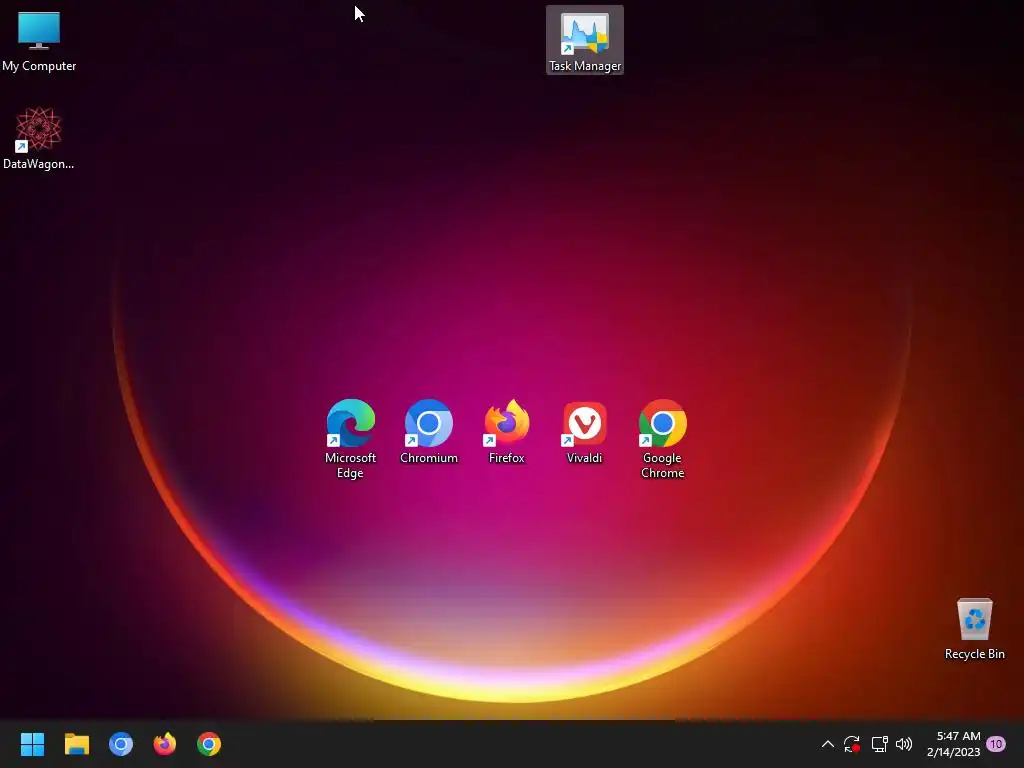This screenshot has width=1024, height=768.
Task: Select the My Computer desktop icon
Action: pos(39,41)
